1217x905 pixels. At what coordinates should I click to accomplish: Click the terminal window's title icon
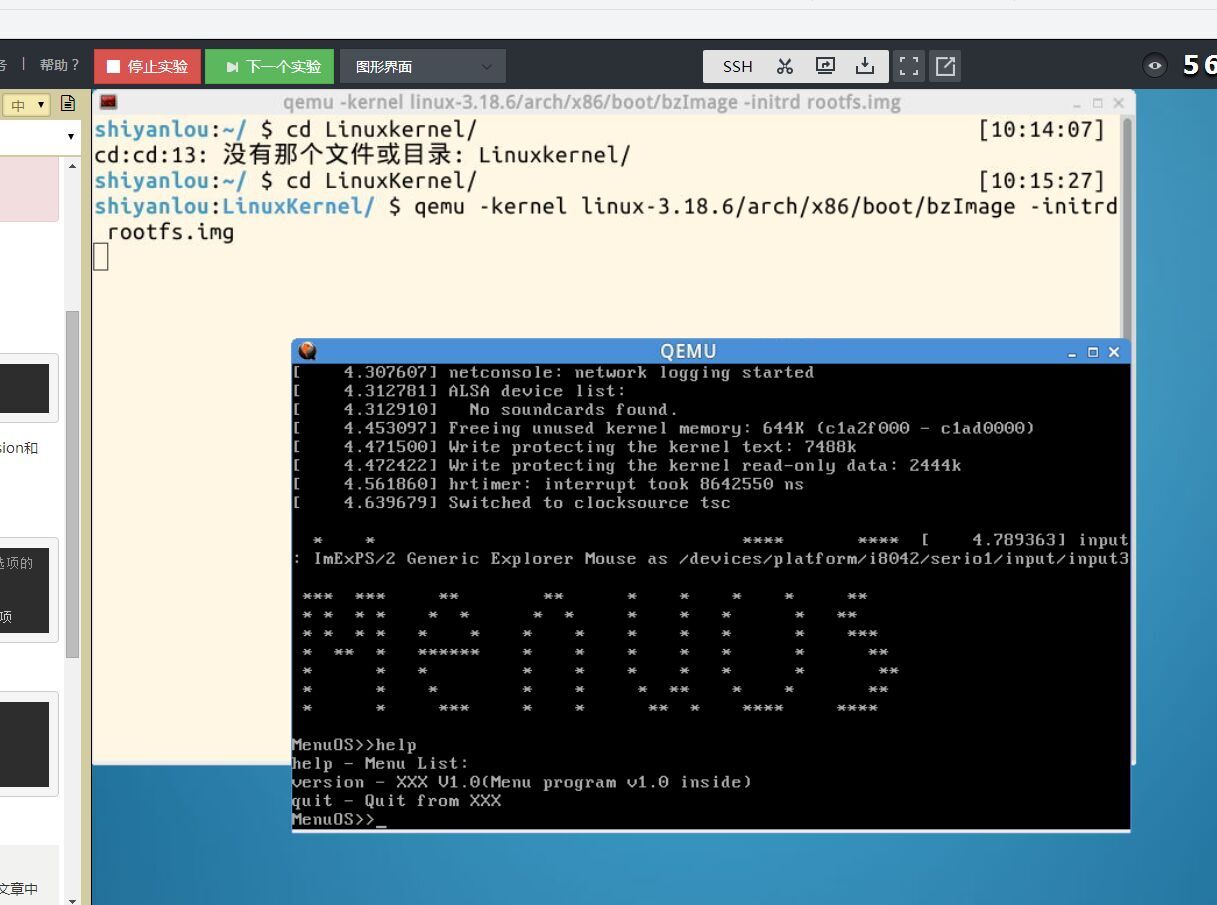pos(108,102)
